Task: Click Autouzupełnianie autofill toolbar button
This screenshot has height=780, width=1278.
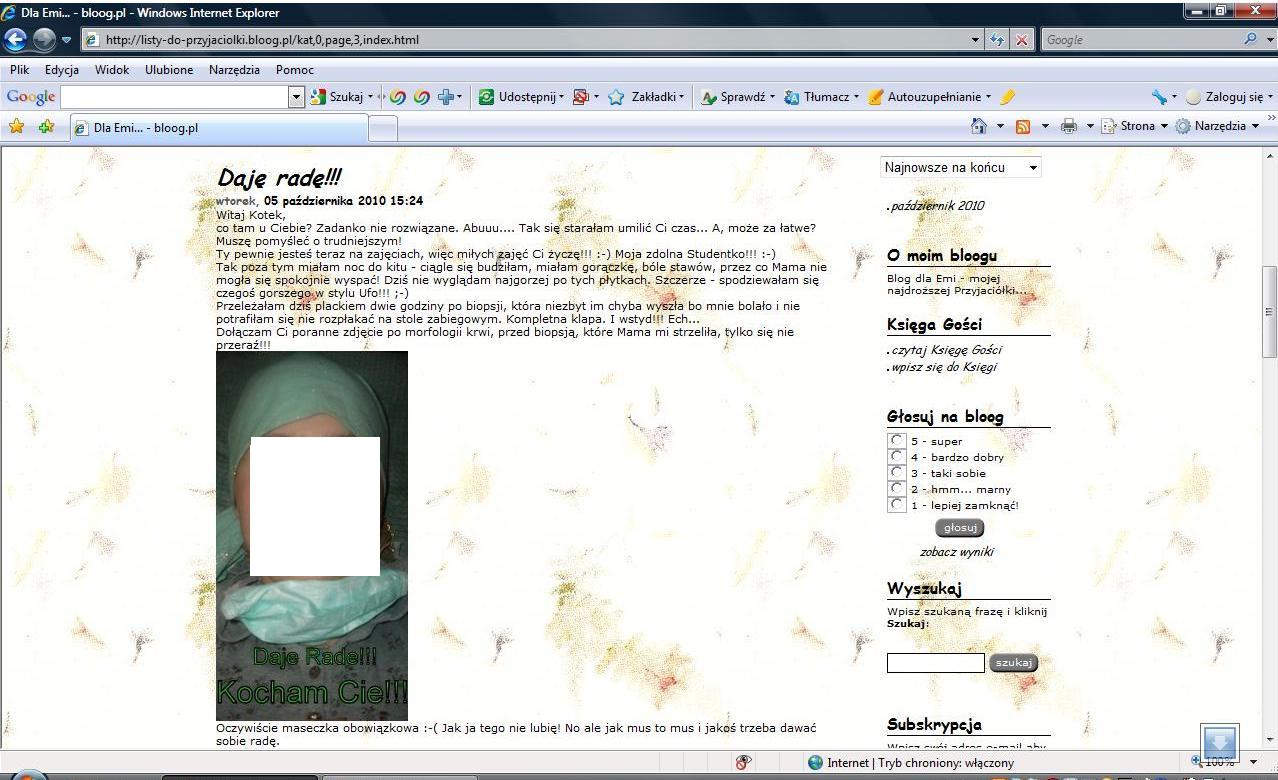Action: click(929, 97)
